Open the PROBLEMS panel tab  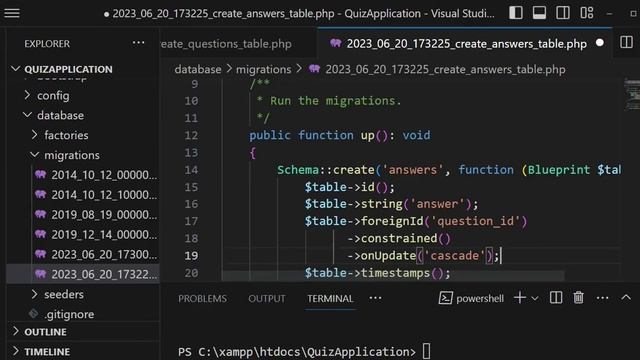(x=202, y=298)
